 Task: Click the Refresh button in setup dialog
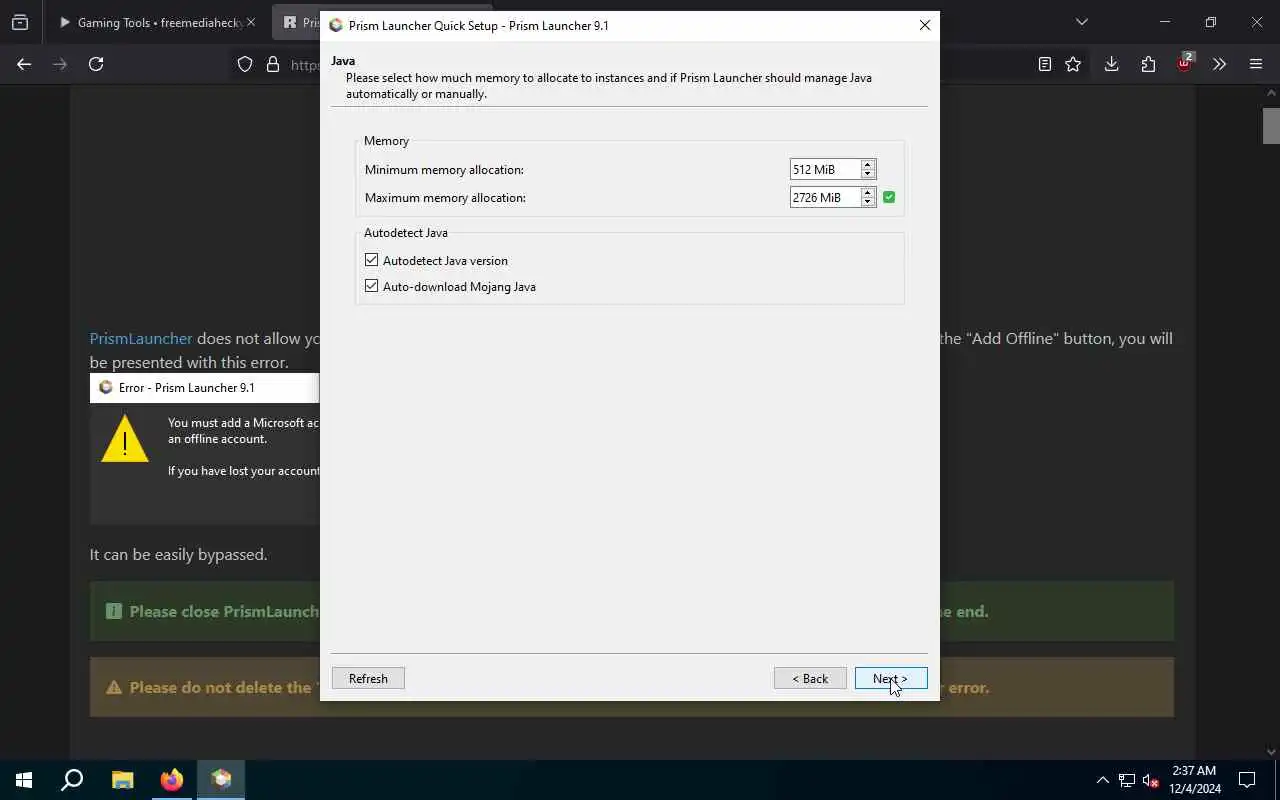368,678
